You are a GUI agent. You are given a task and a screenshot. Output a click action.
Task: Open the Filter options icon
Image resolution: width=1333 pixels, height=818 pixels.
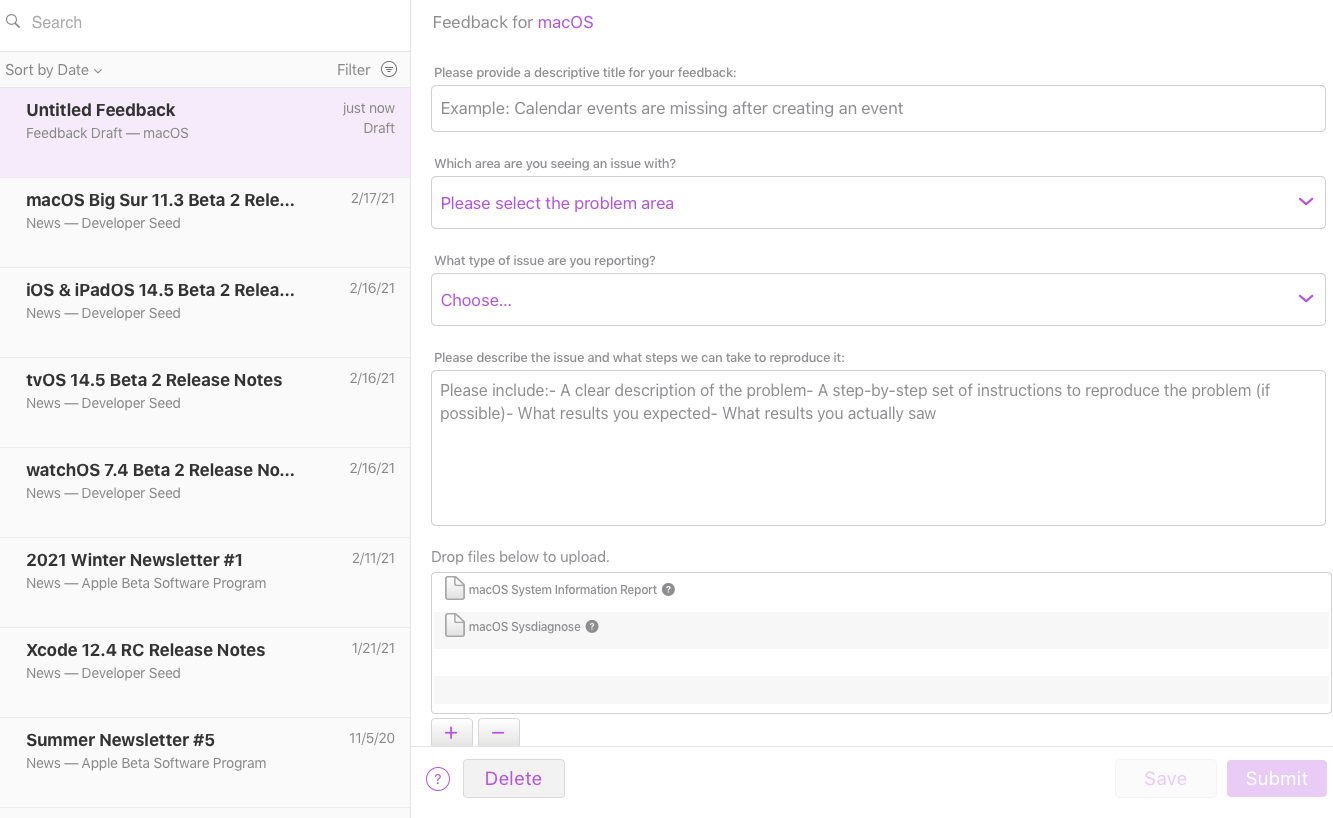[389, 69]
